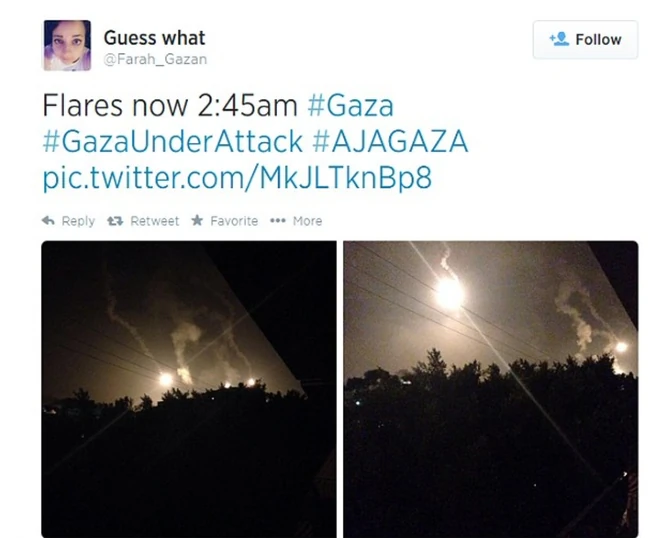Expand the More options menu label

[307, 221]
